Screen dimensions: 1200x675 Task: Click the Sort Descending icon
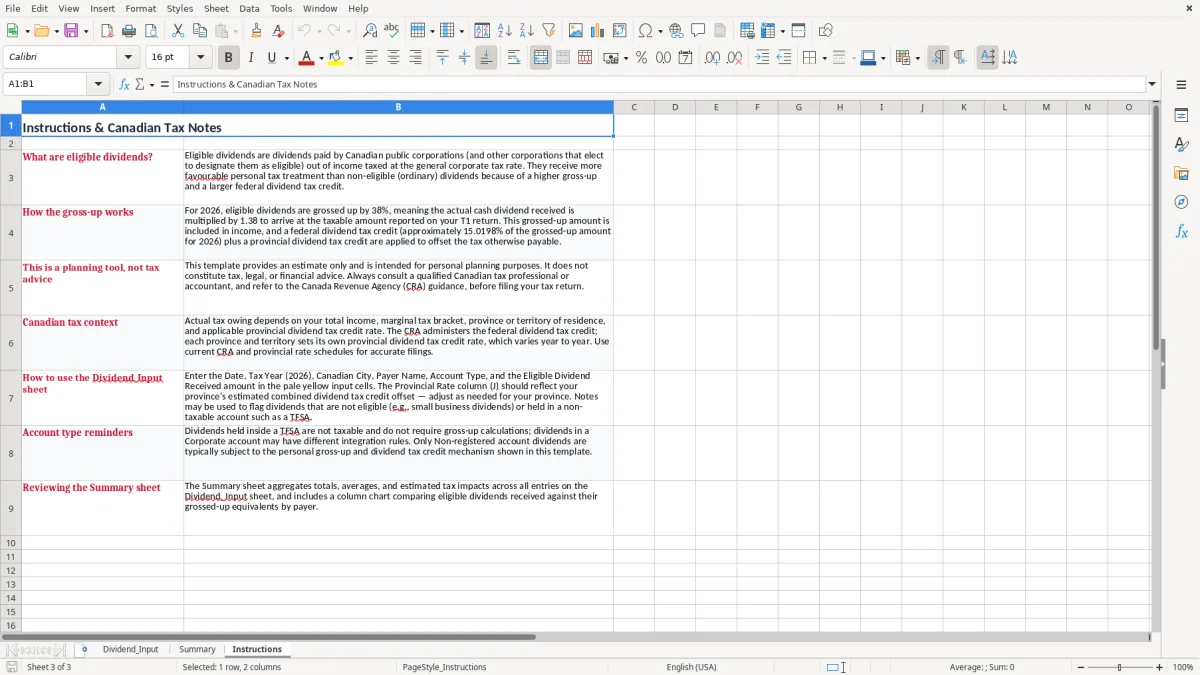pos(527,31)
